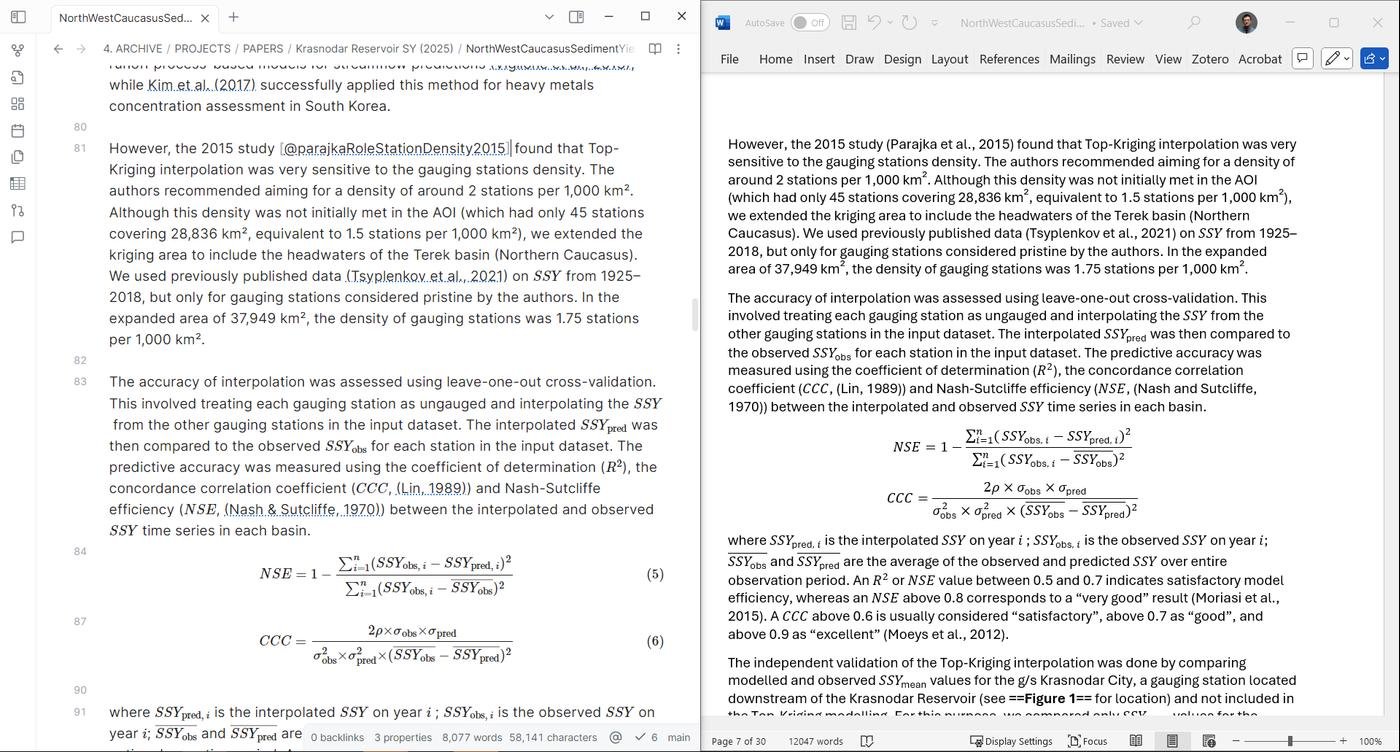This screenshot has height=752, width=1400.
Task: Click the Save icon in Word title bar
Action: tap(849, 23)
